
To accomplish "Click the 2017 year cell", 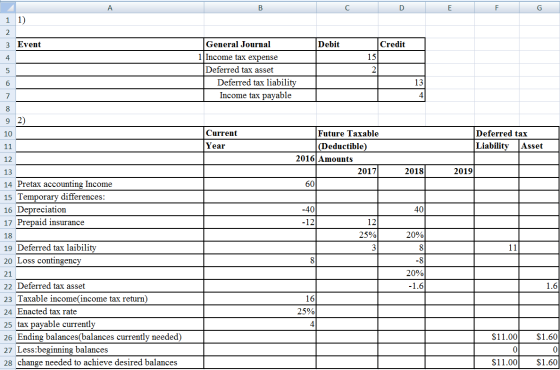I will [x=347, y=171].
